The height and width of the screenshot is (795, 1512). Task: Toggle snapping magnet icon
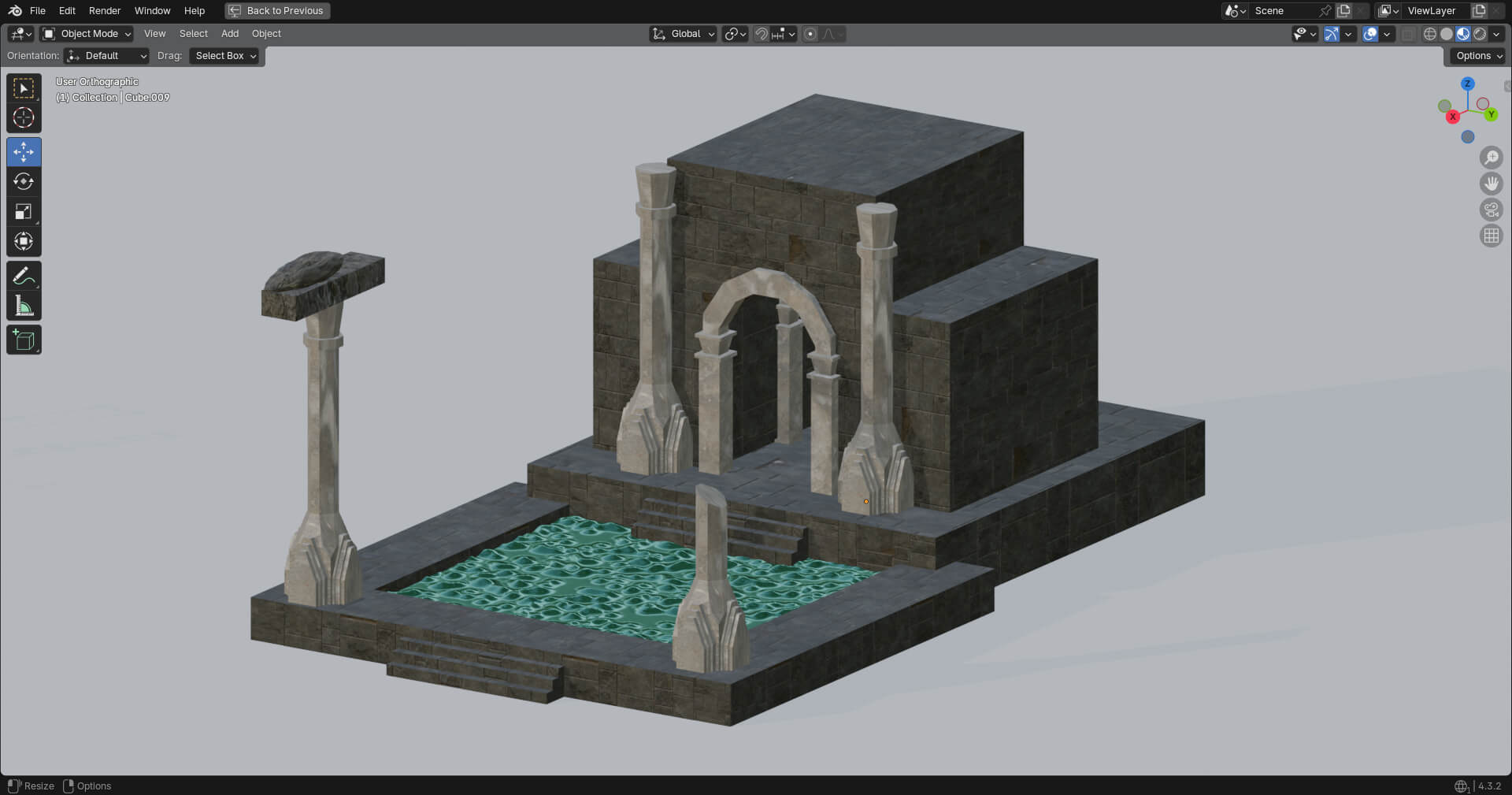pyautogui.click(x=762, y=34)
